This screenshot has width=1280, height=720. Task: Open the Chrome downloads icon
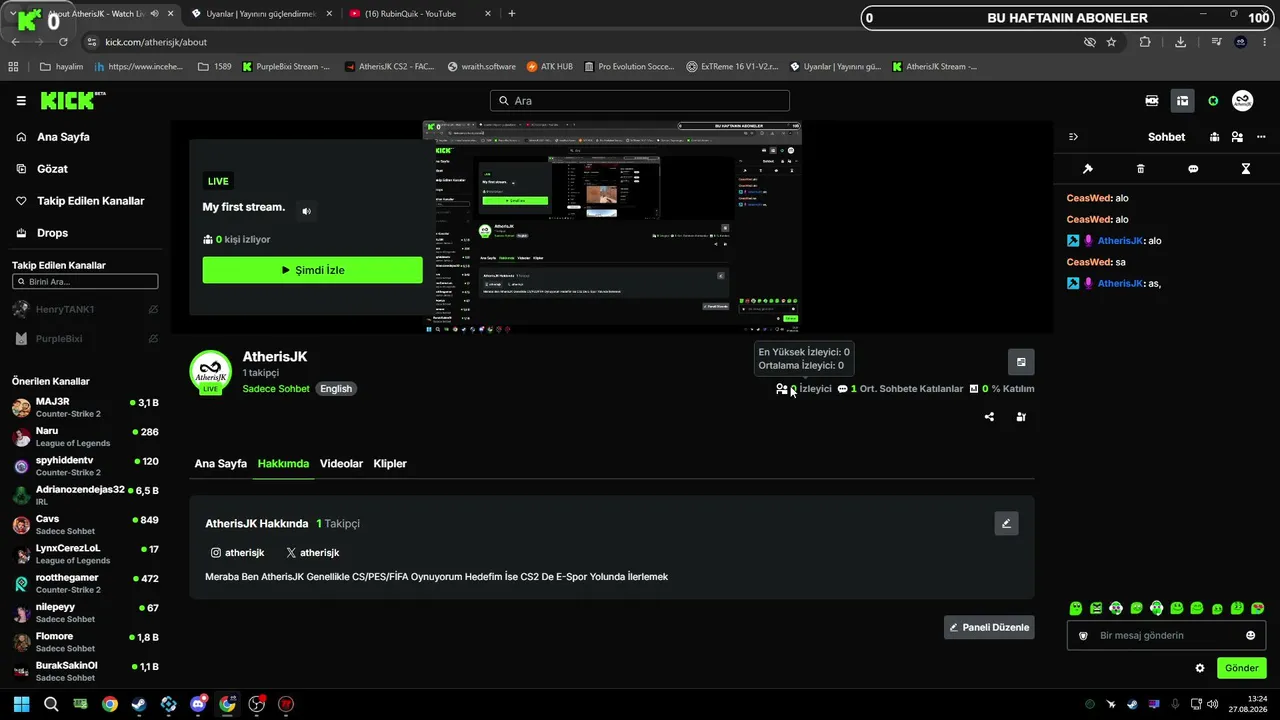coord(1181,42)
